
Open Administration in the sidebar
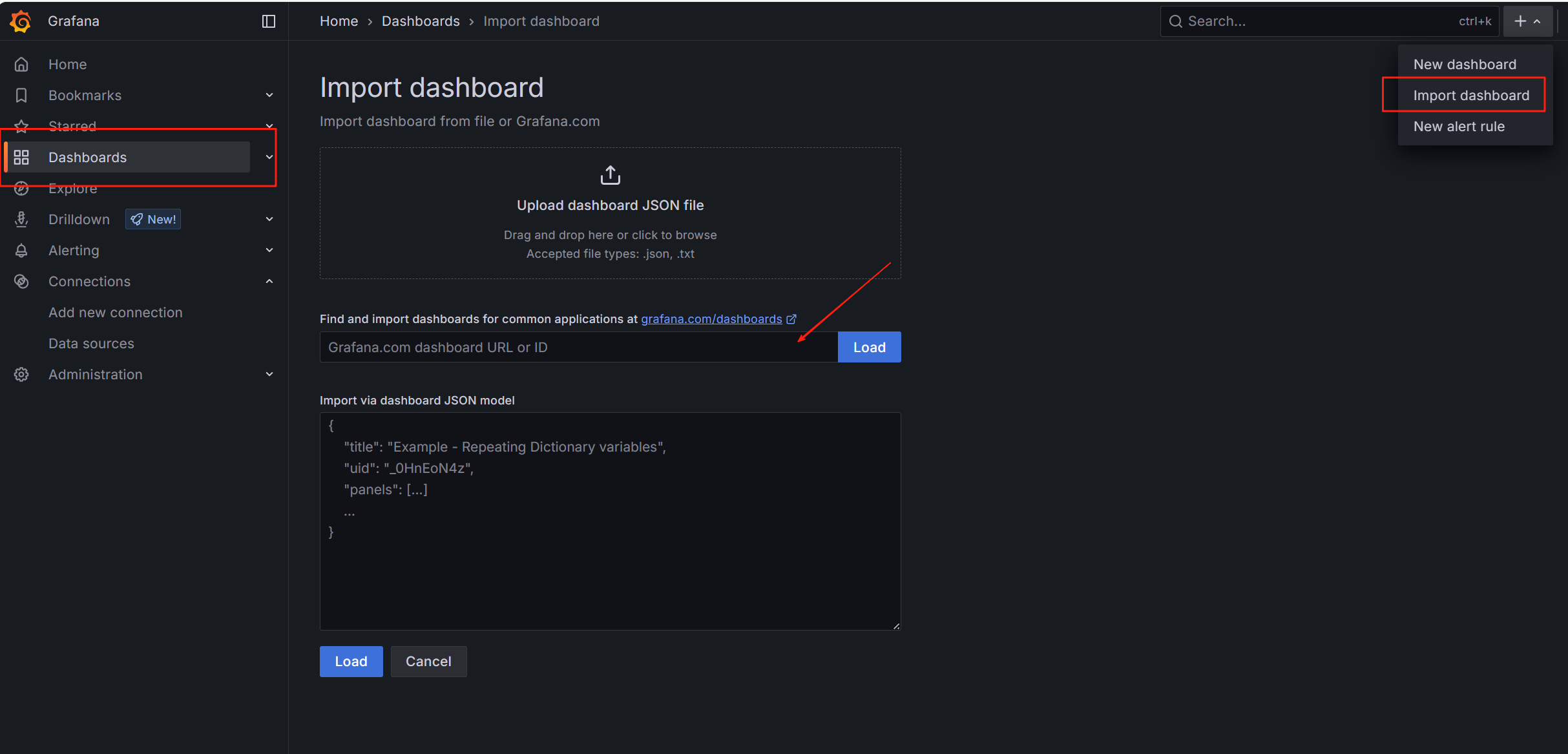click(x=96, y=375)
